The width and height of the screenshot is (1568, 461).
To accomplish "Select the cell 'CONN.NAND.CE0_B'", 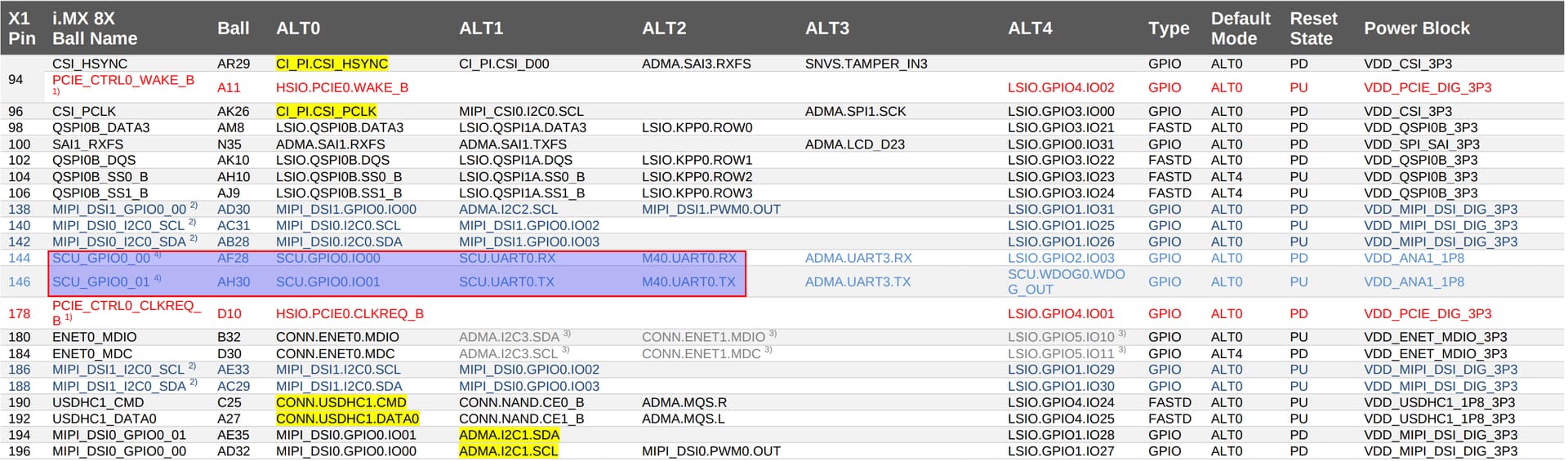I will (x=521, y=402).
